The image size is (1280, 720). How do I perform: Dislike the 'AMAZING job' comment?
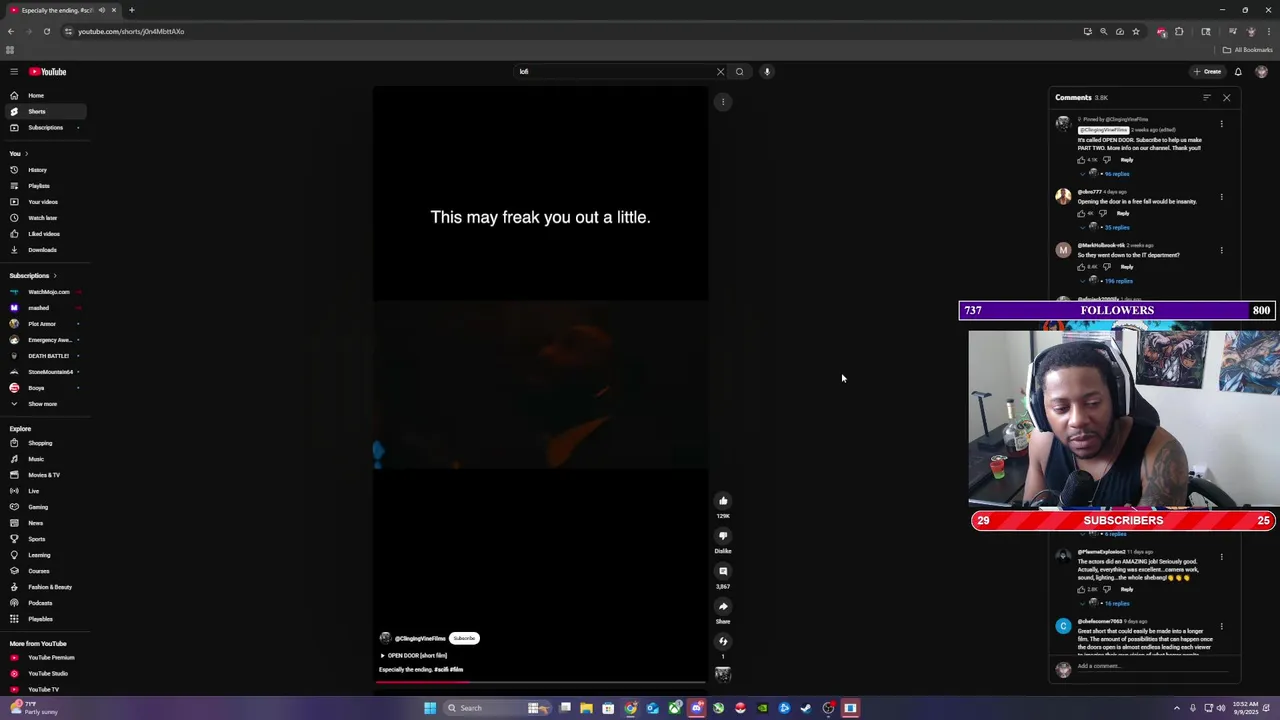coord(1106,589)
